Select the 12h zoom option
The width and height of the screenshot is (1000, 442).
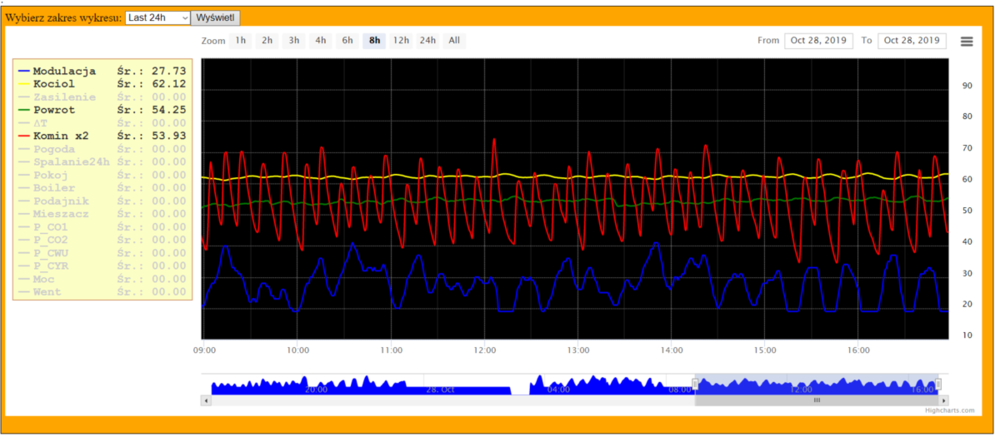[x=401, y=41]
